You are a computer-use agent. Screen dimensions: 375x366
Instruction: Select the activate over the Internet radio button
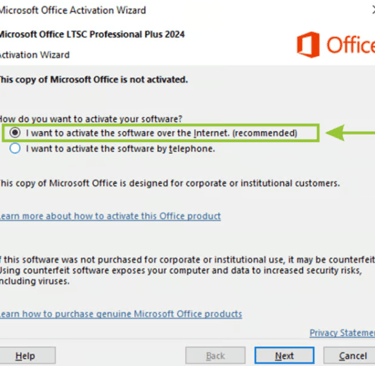click(15, 133)
